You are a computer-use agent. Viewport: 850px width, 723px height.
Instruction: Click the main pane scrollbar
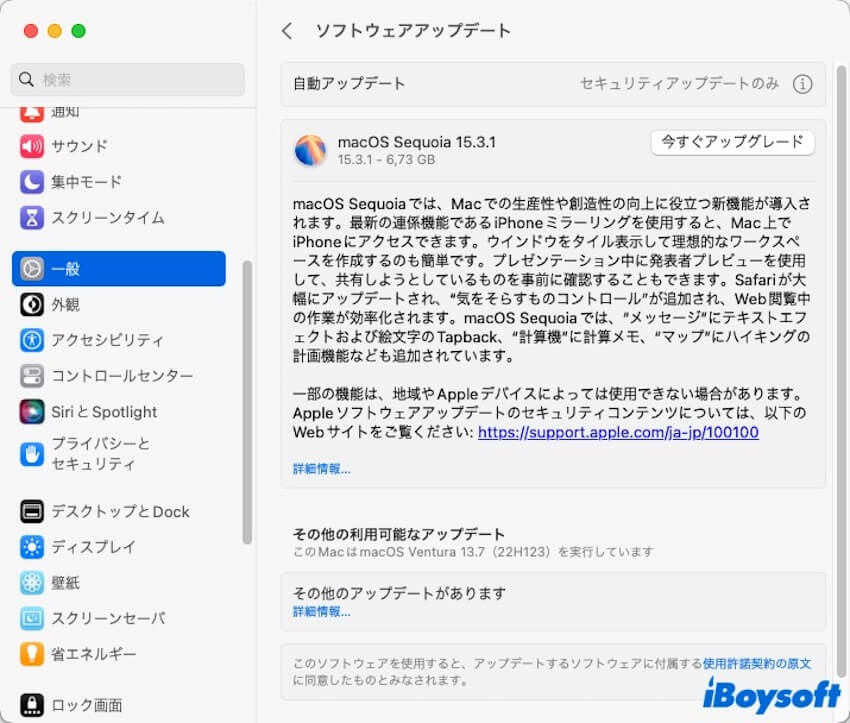pos(841,370)
